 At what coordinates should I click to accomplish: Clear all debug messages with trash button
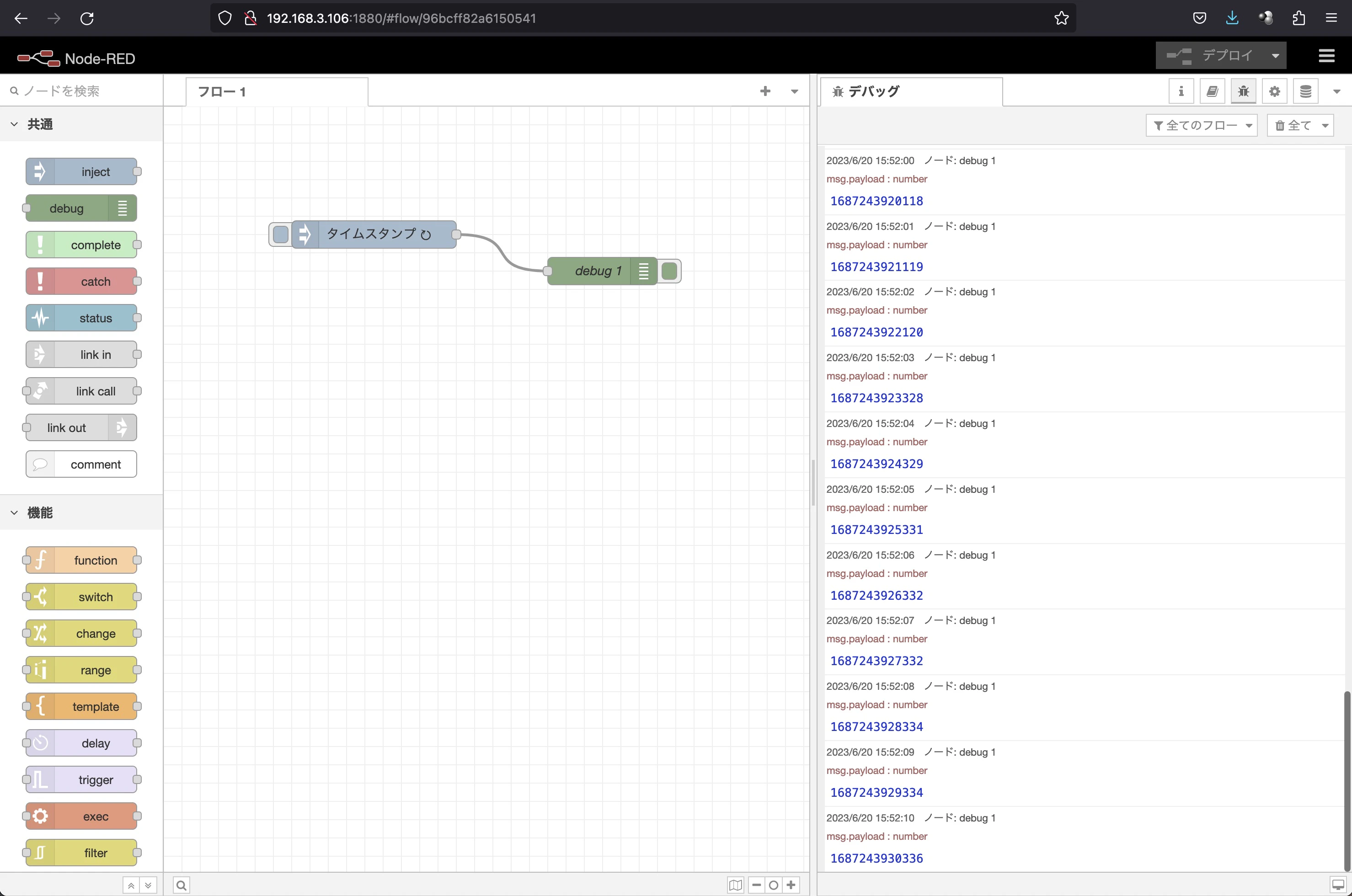pyautogui.click(x=1293, y=125)
